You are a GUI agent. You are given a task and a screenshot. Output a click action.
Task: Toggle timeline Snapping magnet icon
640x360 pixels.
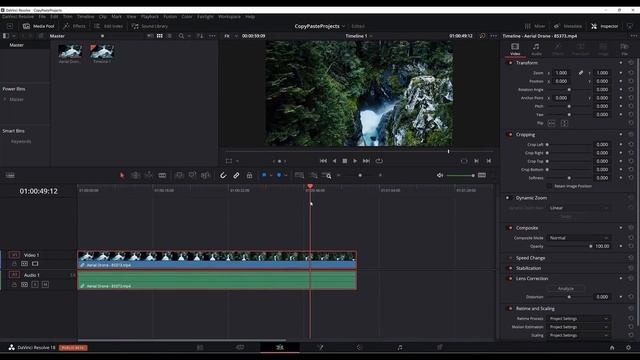(223, 176)
